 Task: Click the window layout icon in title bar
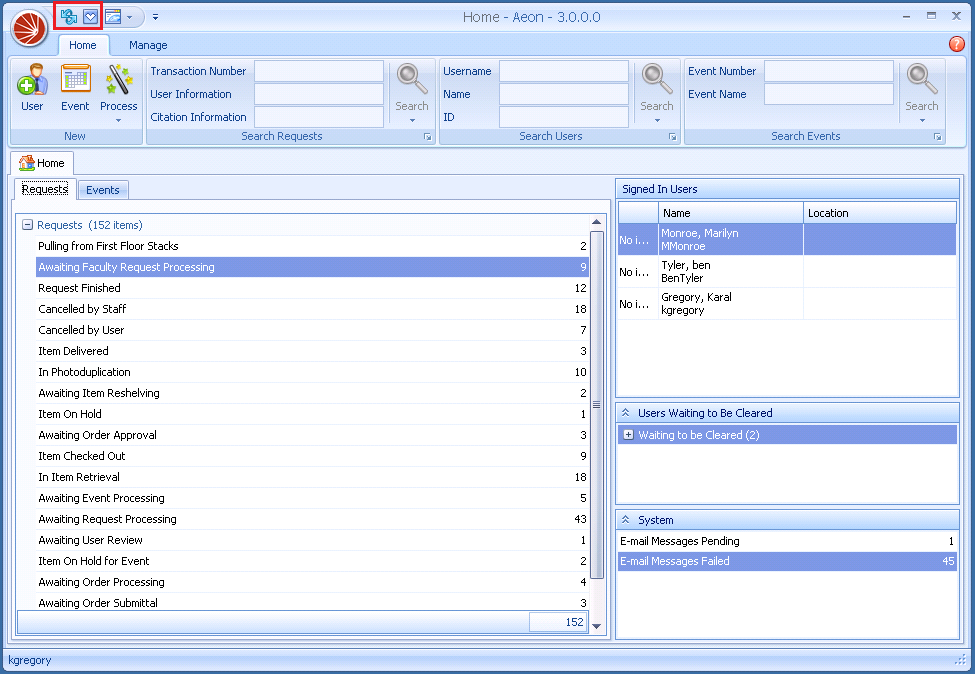(113, 16)
